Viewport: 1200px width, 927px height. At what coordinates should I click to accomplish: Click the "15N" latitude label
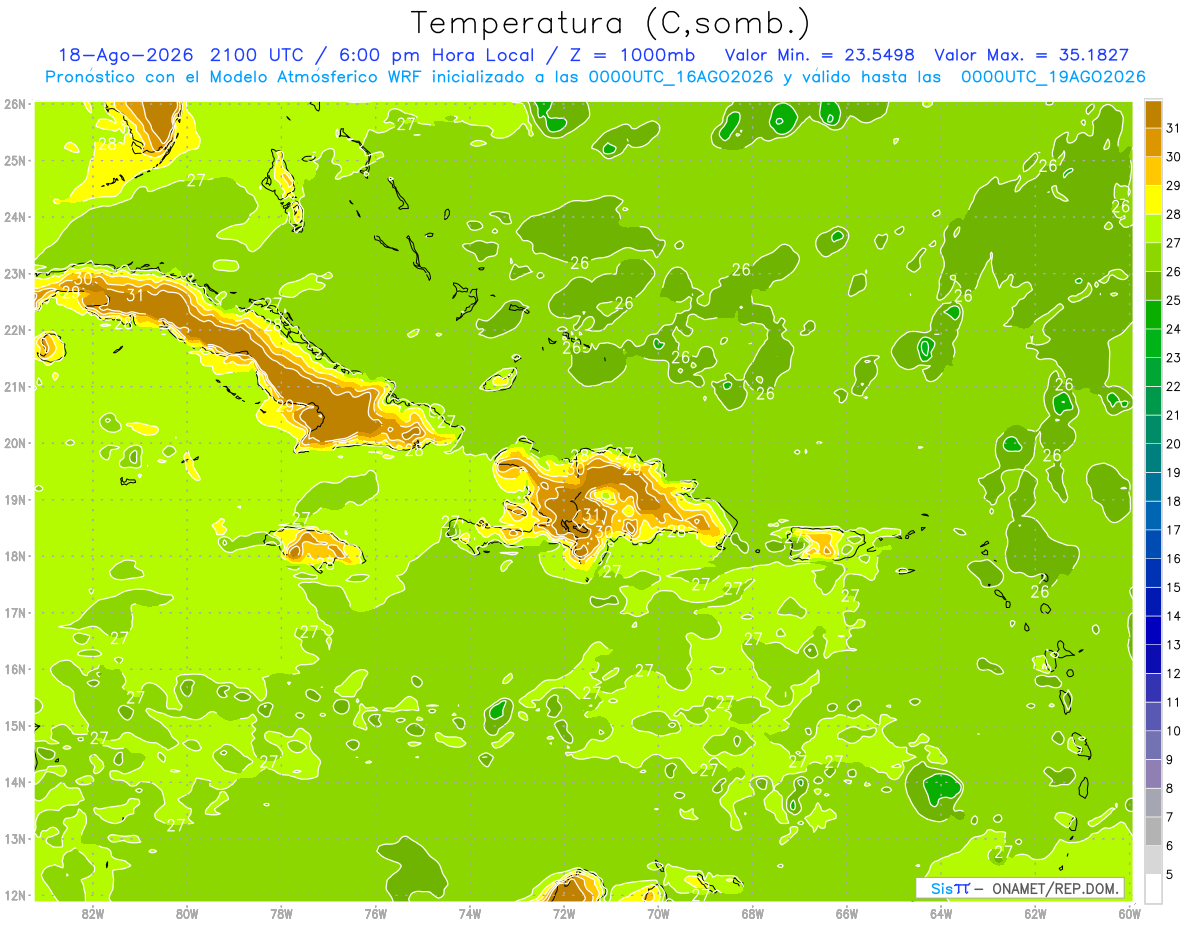click(x=15, y=725)
